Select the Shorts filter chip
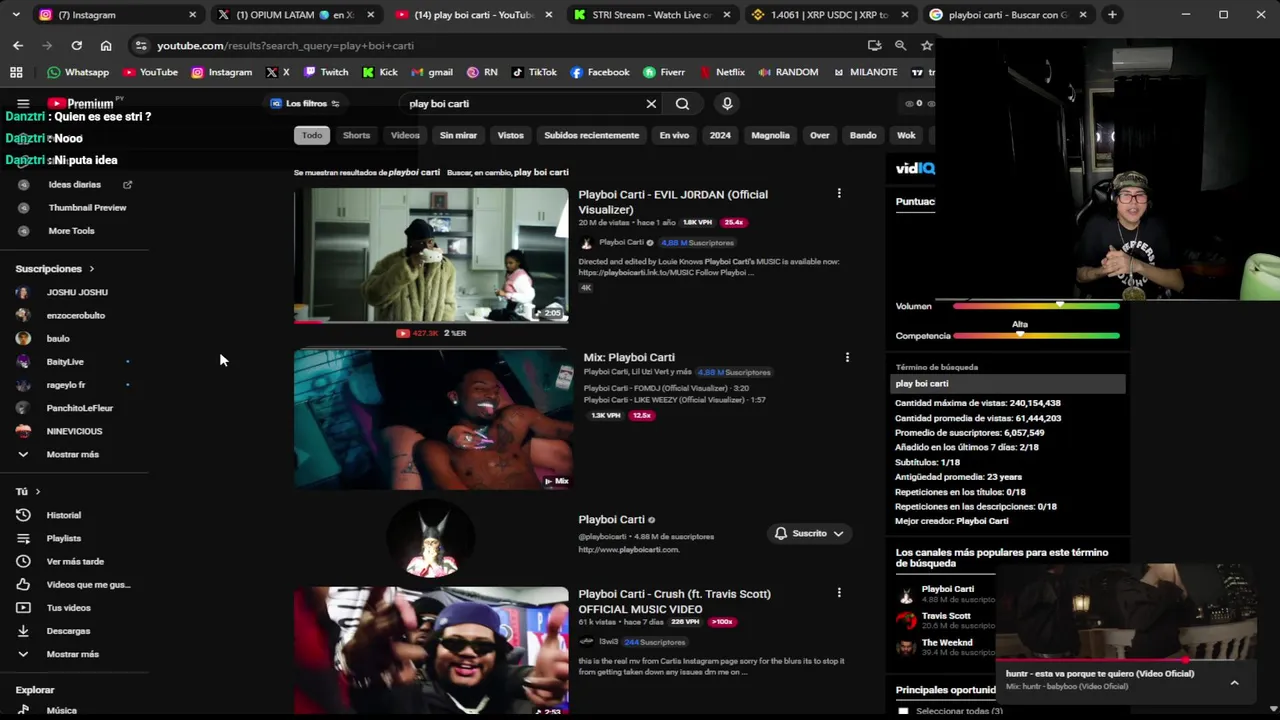Screen dimensions: 1280x720 coord(356,135)
